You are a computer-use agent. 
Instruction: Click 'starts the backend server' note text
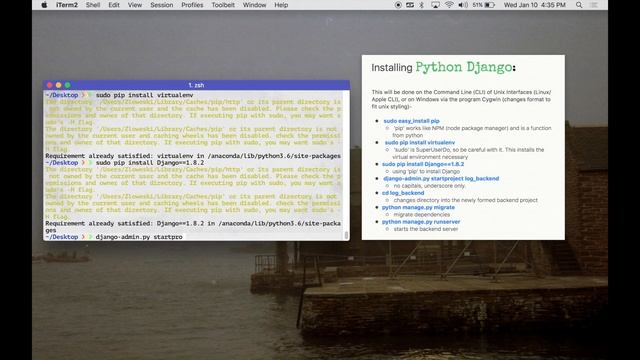point(426,229)
